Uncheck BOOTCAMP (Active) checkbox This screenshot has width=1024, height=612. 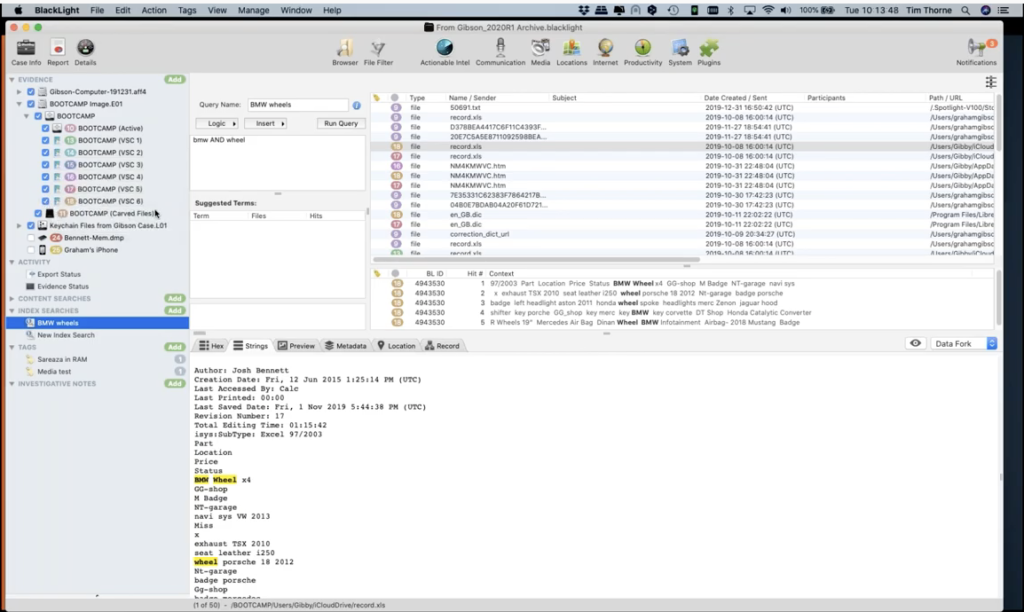(x=46, y=128)
